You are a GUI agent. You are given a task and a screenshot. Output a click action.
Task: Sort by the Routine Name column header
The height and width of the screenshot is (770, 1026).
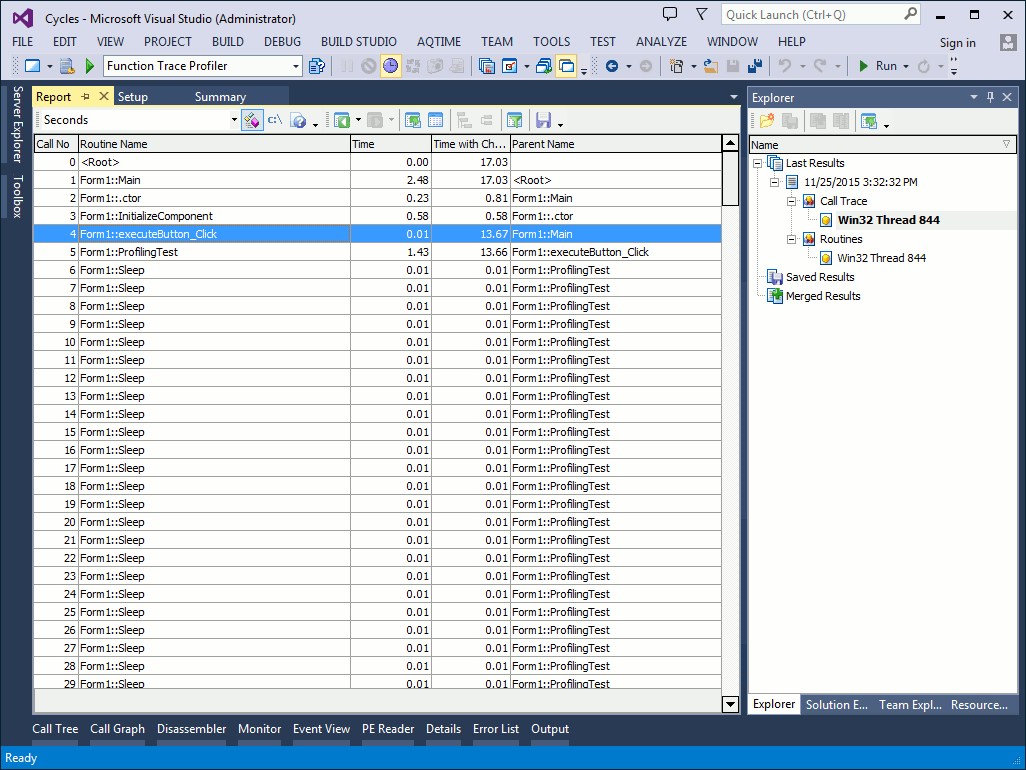pyautogui.click(x=214, y=144)
